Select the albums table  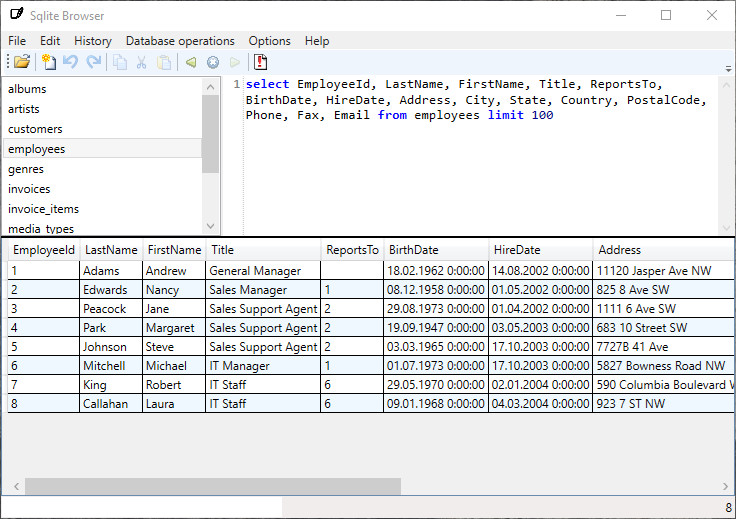pos(102,89)
